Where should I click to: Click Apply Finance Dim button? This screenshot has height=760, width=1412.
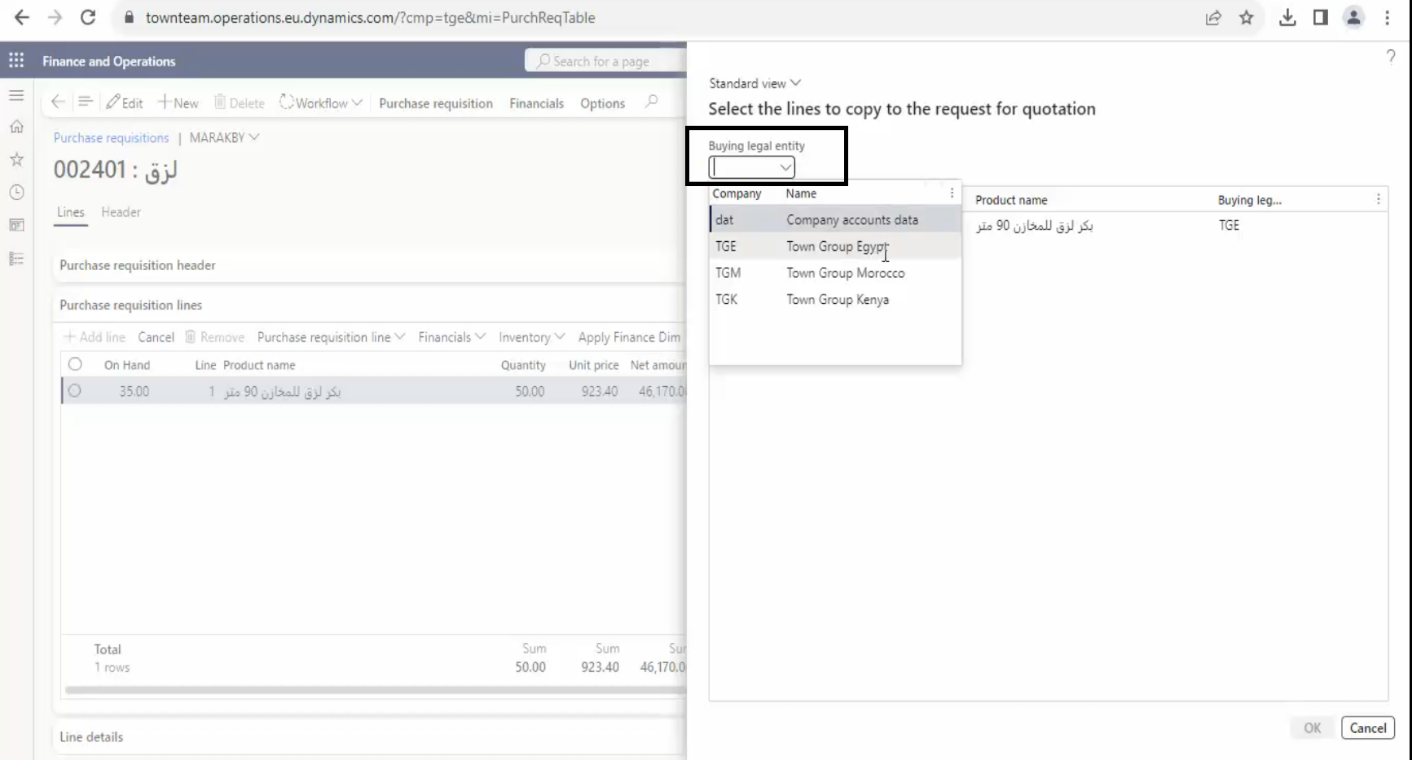click(x=629, y=337)
